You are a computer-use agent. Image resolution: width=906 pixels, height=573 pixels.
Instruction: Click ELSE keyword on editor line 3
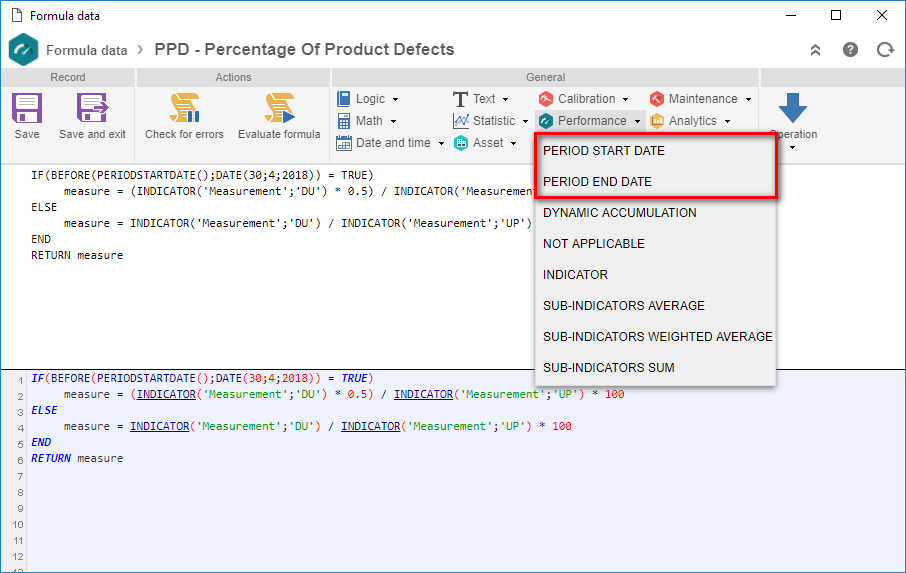(x=44, y=410)
